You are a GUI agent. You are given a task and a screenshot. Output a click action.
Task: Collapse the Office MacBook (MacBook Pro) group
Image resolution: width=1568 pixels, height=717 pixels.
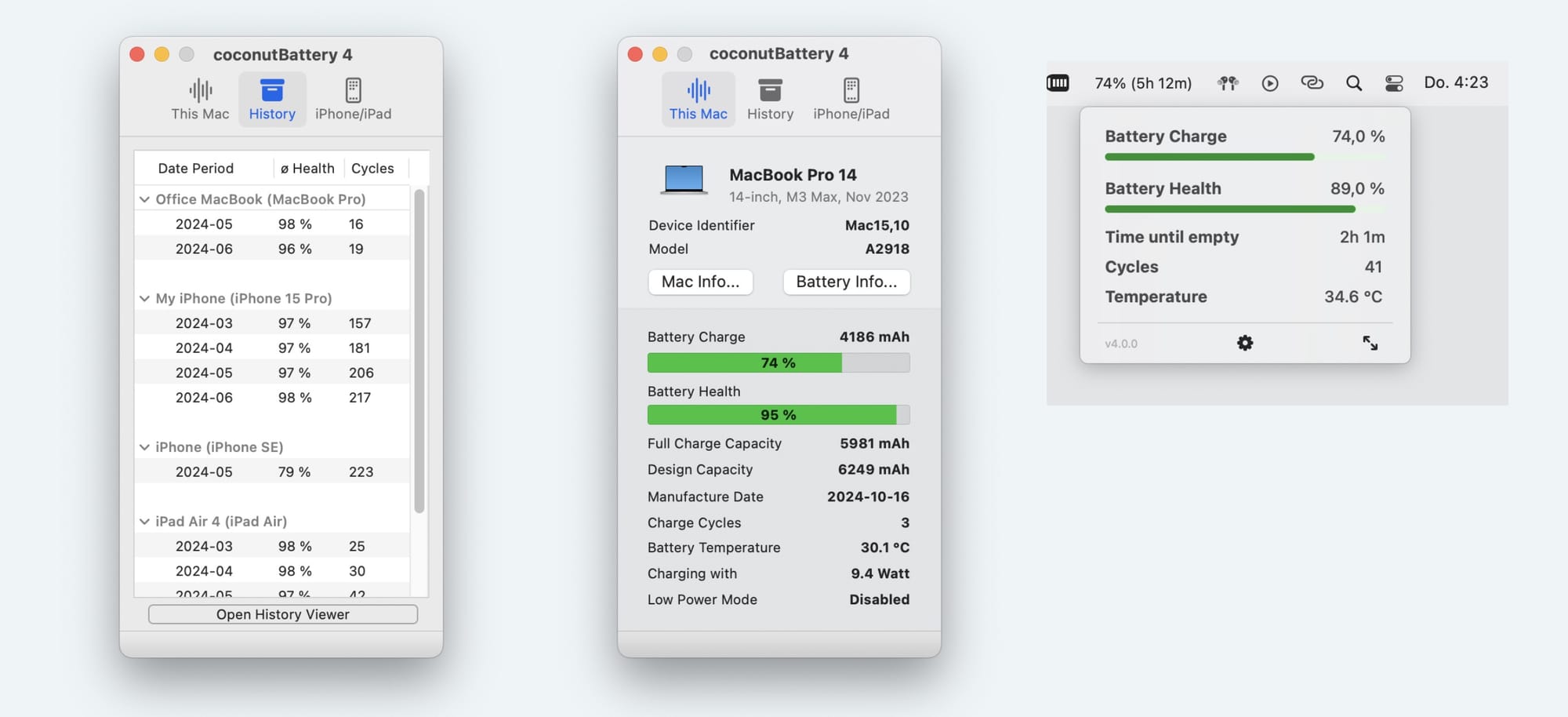point(144,199)
